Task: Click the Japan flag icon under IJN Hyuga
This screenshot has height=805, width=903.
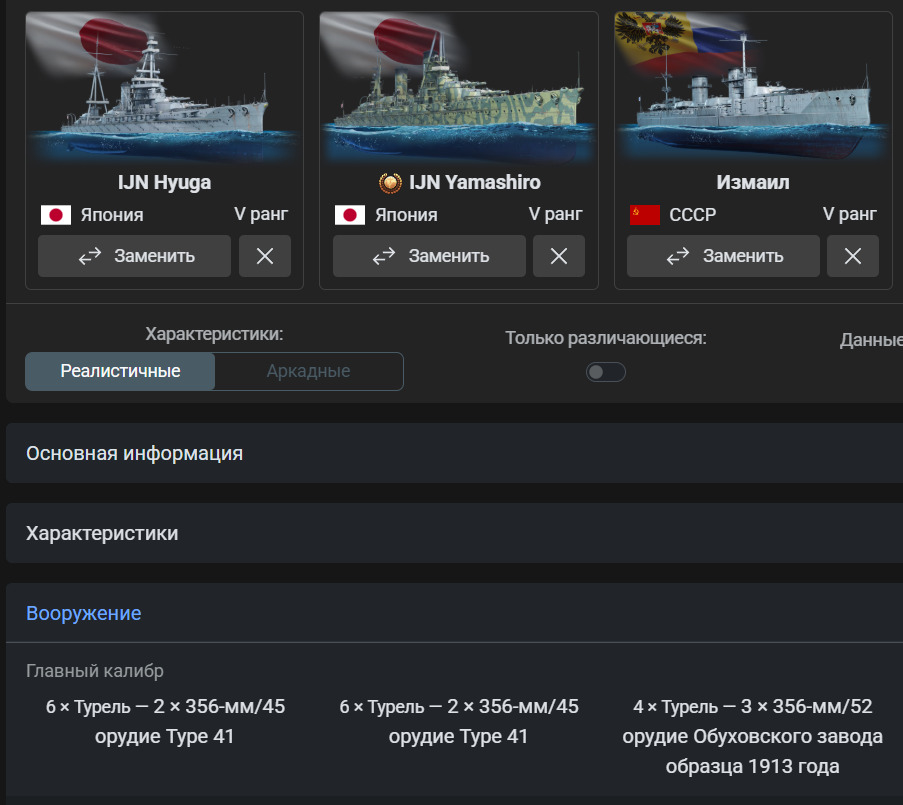Action: coord(55,215)
